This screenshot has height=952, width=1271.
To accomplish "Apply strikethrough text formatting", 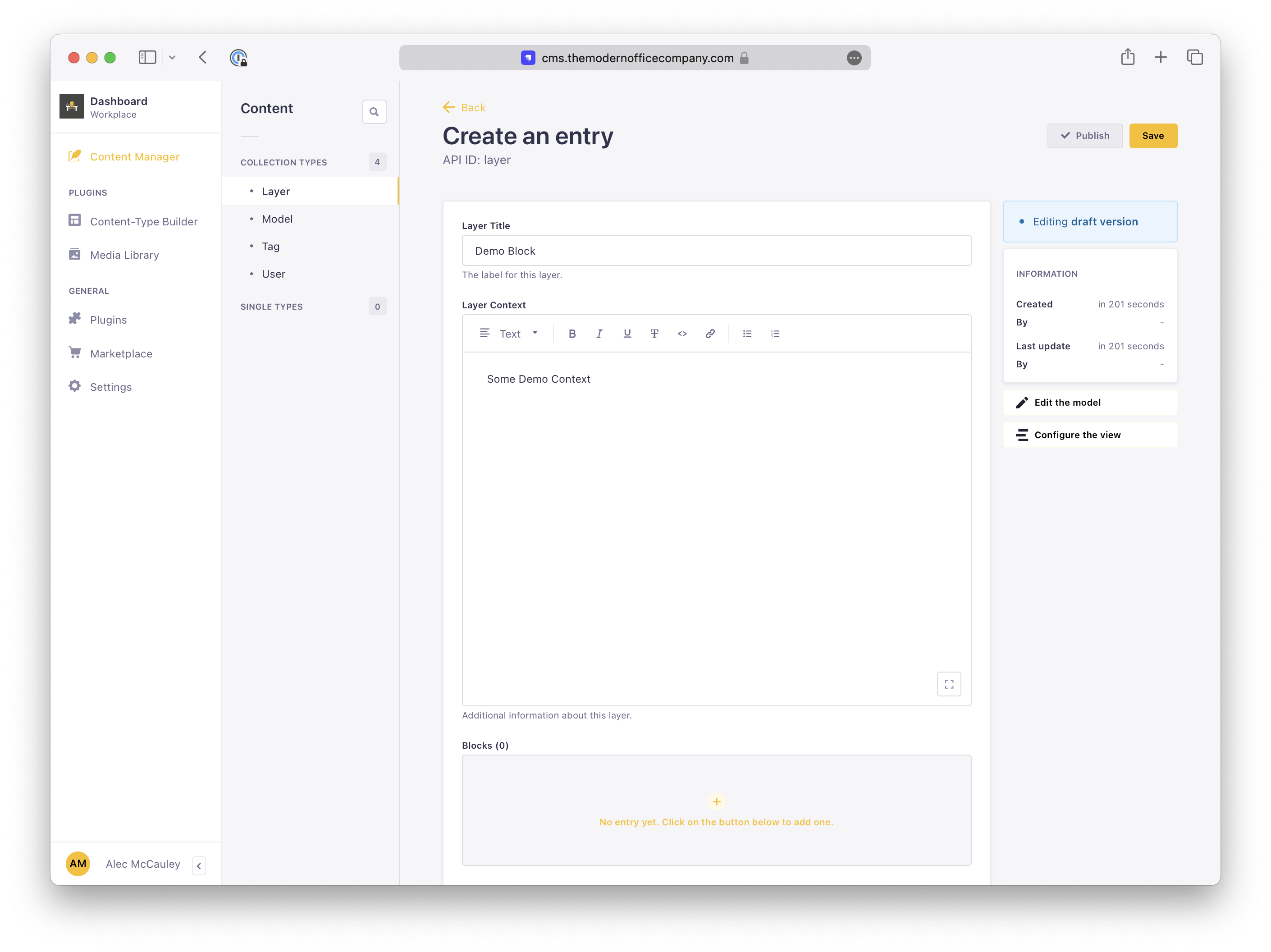I will [654, 334].
